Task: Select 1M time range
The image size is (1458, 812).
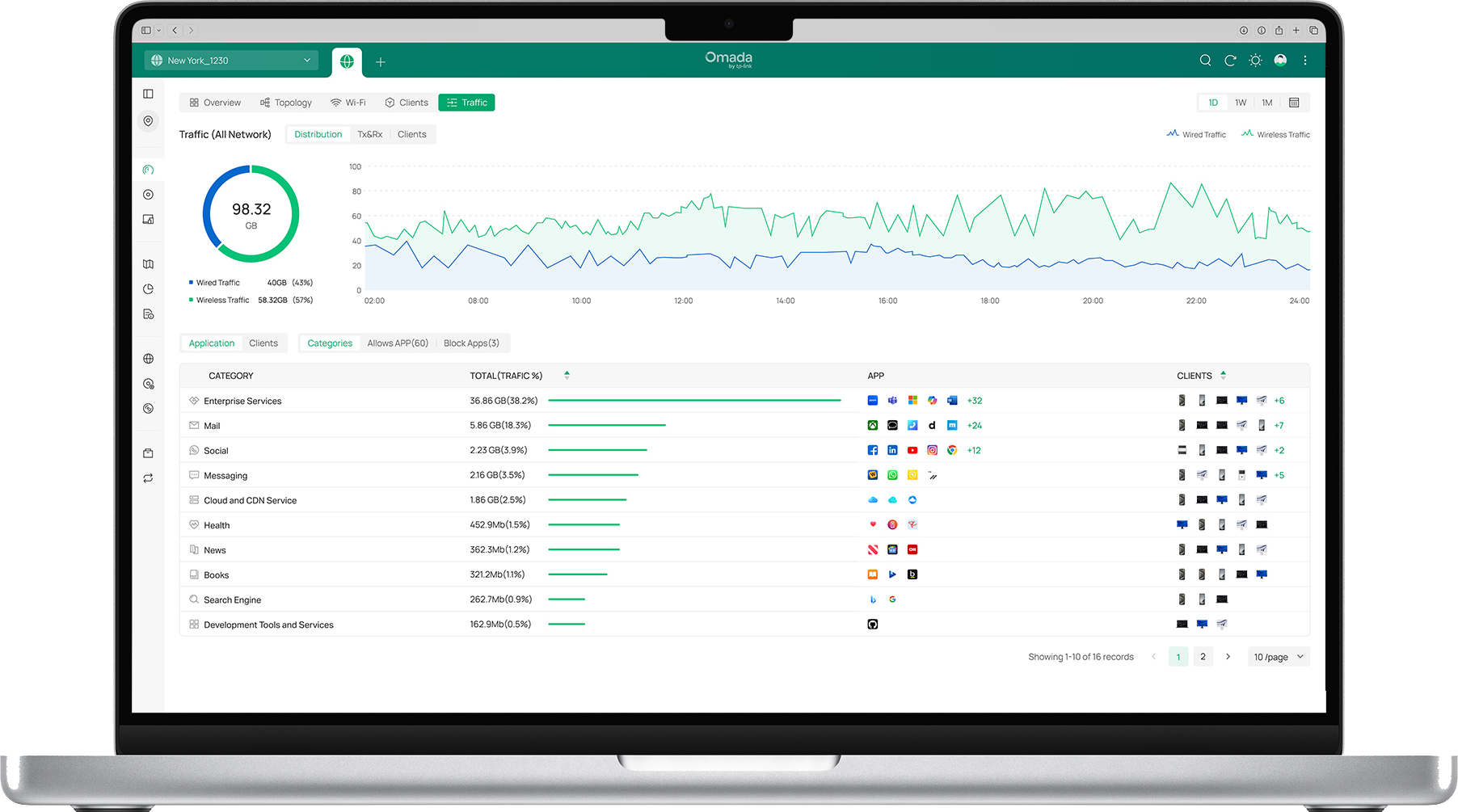Action: coord(1267,103)
